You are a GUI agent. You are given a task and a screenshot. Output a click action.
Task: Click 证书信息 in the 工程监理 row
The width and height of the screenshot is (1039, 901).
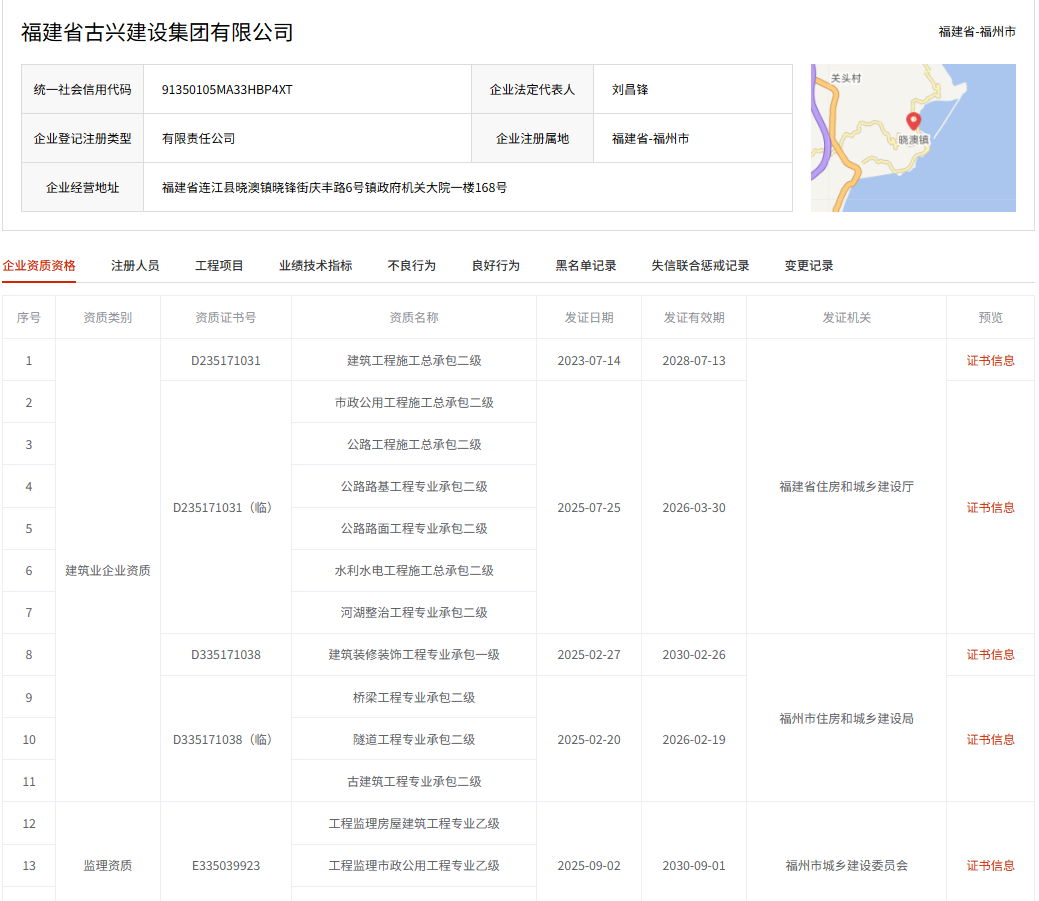(989, 866)
